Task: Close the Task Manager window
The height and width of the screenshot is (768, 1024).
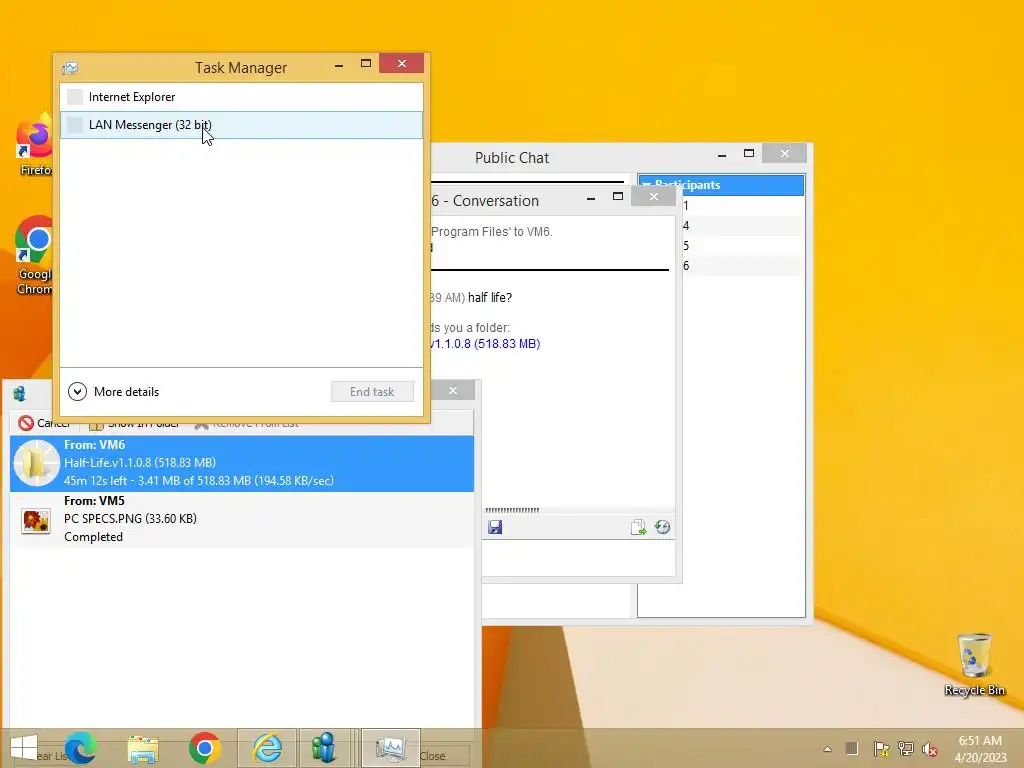Action: (402, 63)
